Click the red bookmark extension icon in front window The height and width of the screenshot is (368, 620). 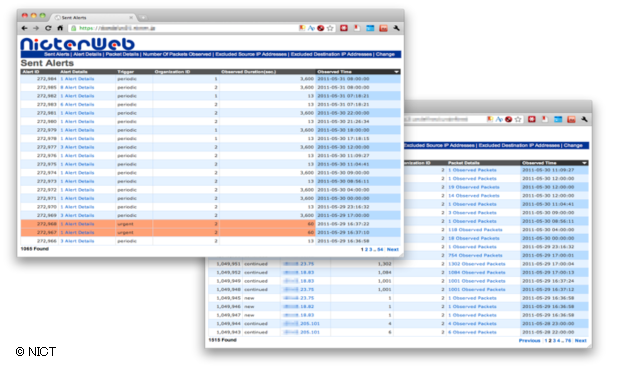357,28
